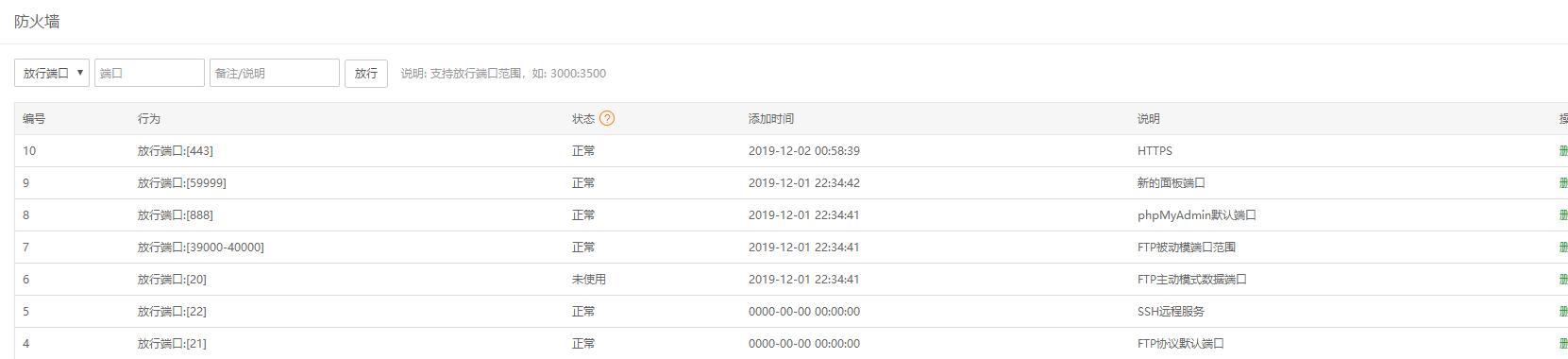
Task: Click the 放行 button
Action: 366,73
